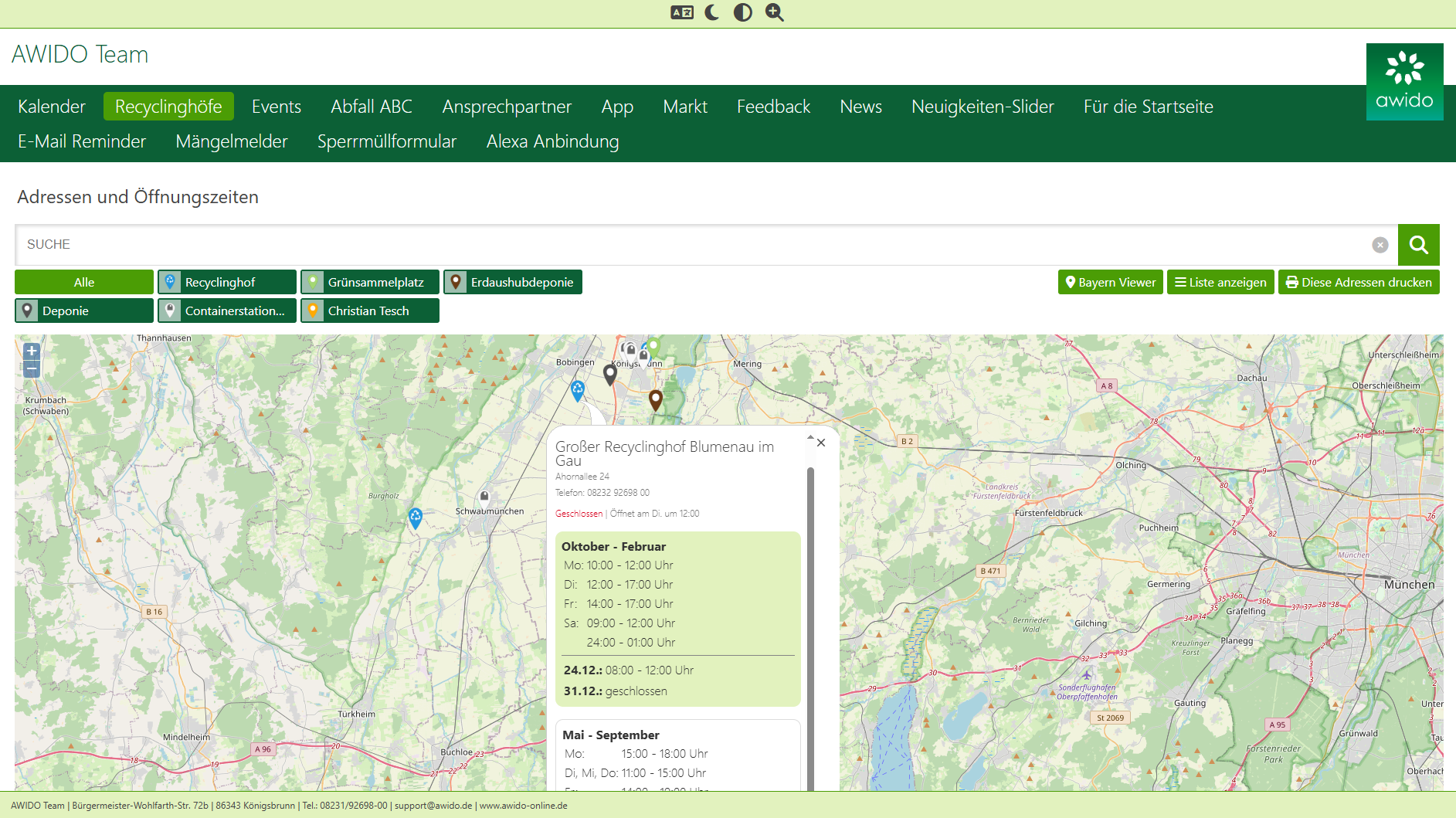Filter map by Grünsammelplatz category
This screenshot has height=818, width=1456.
(x=370, y=283)
